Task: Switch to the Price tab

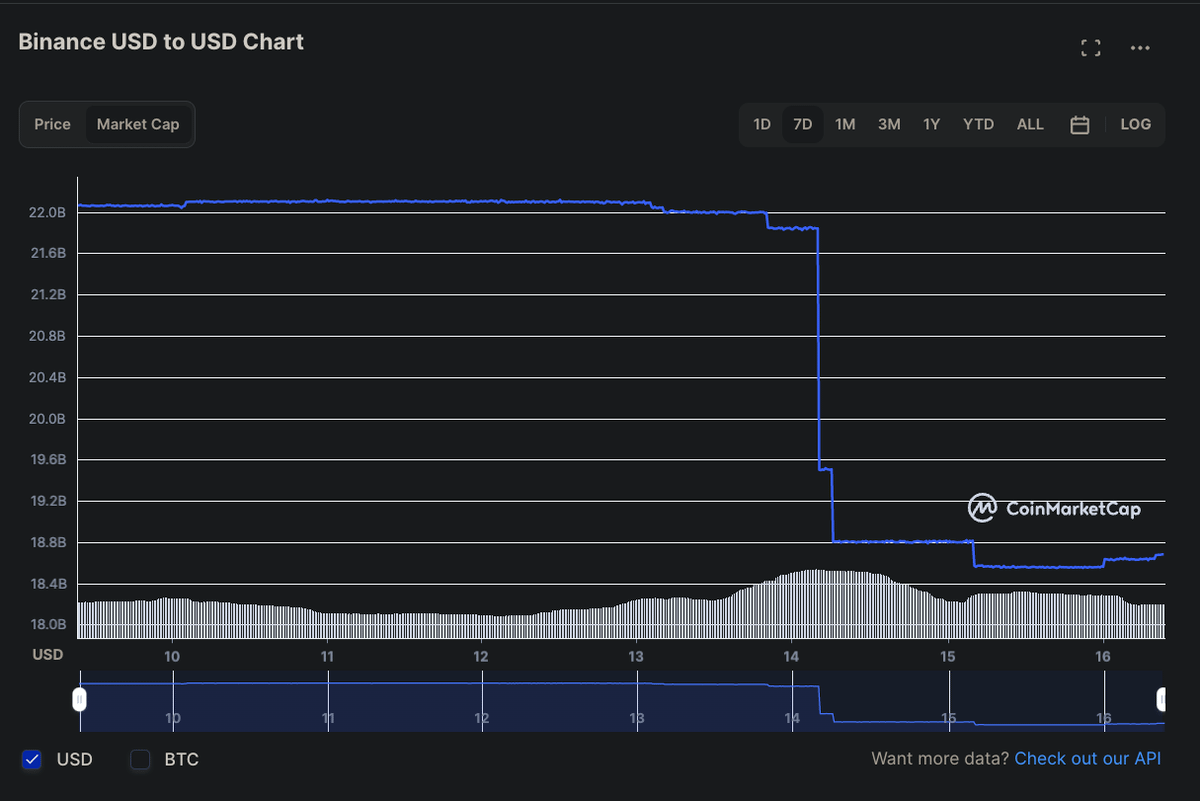Action: click(x=52, y=125)
